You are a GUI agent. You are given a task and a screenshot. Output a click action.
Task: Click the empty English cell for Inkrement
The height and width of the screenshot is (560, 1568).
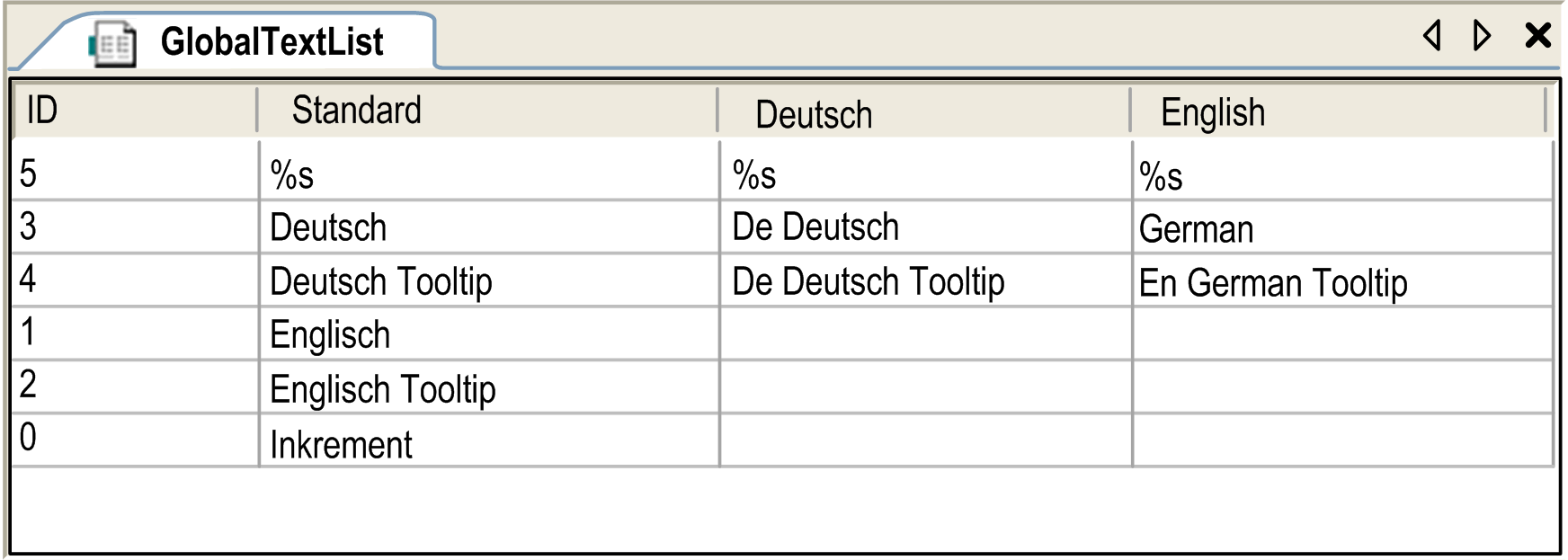coord(1341,440)
